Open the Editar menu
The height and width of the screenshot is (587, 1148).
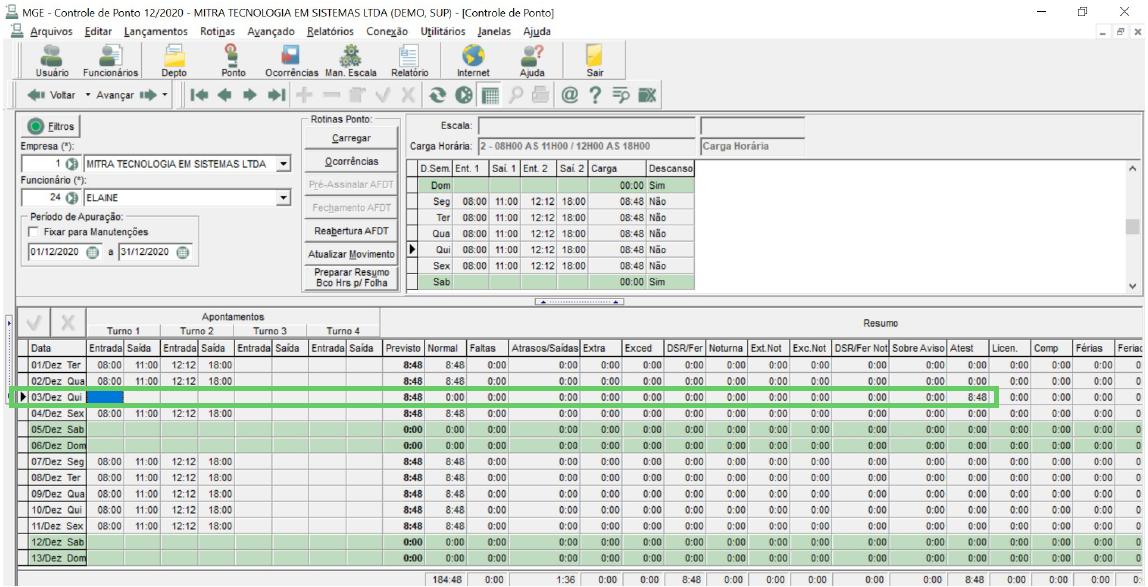pos(98,31)
